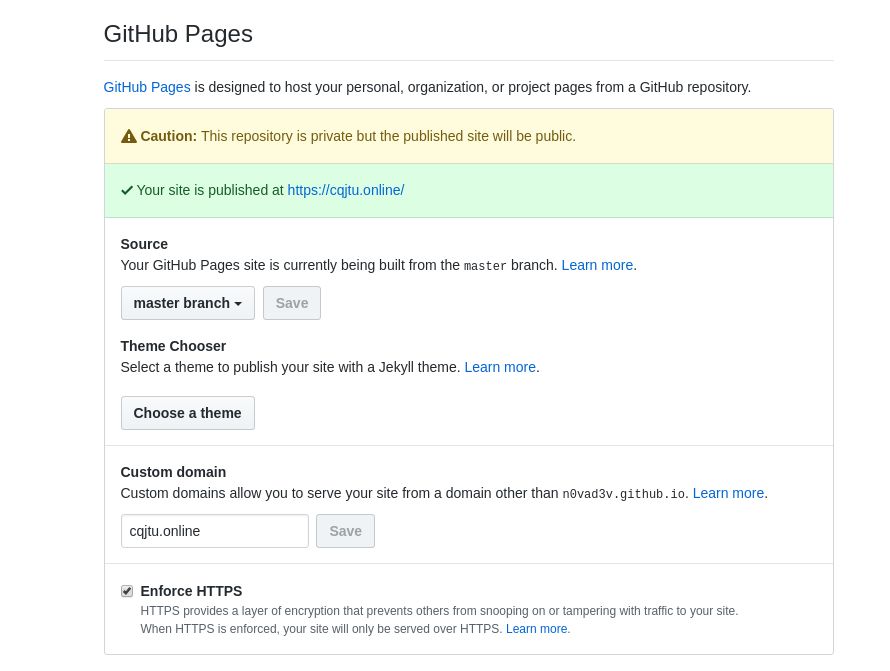Click the green published checkmark icon
Screen dimensions: 890x671
pyautogui.click(x=127, y=190)
